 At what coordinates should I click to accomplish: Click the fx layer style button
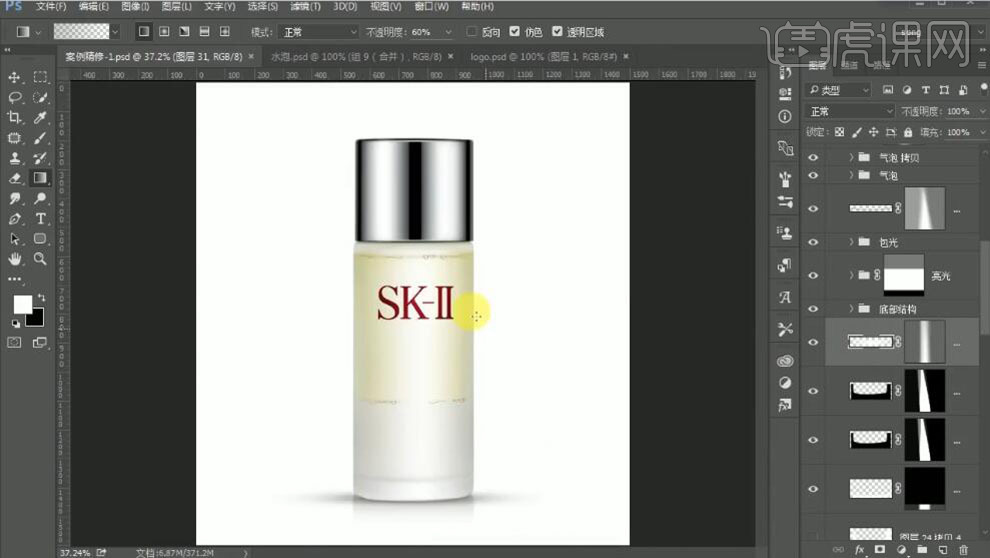(x=859, y=549)
